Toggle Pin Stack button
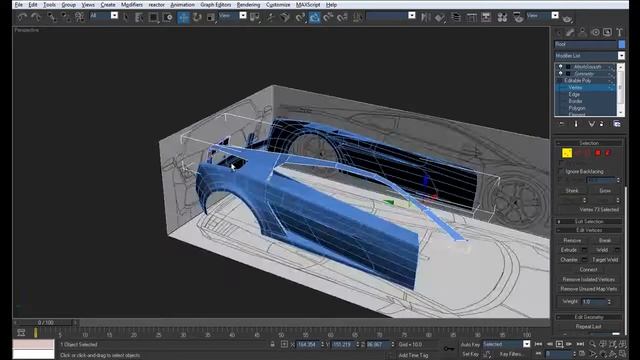640x360 pixels. coord(562,124)
